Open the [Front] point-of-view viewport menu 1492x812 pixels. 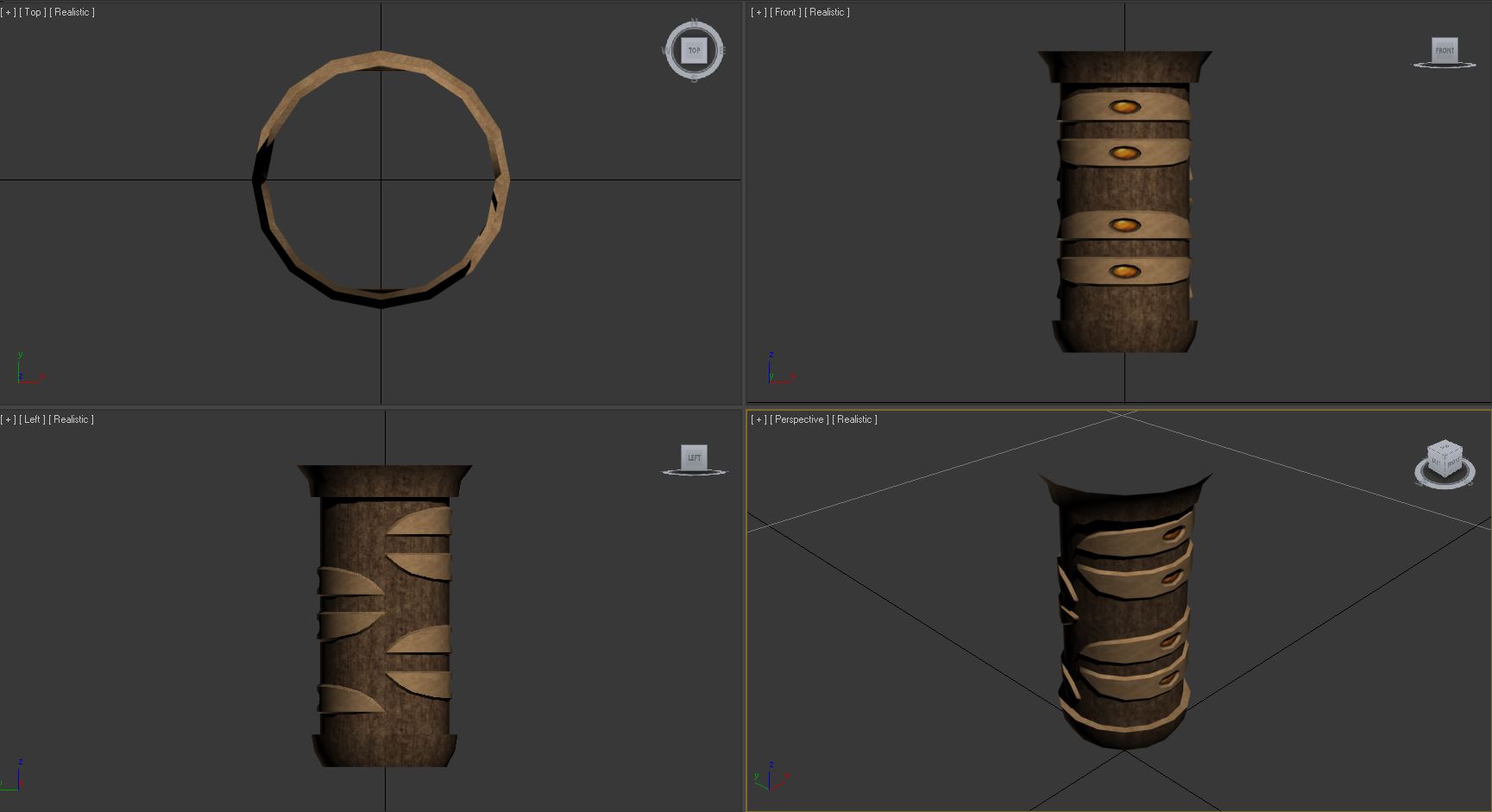[x=786, y=12]
